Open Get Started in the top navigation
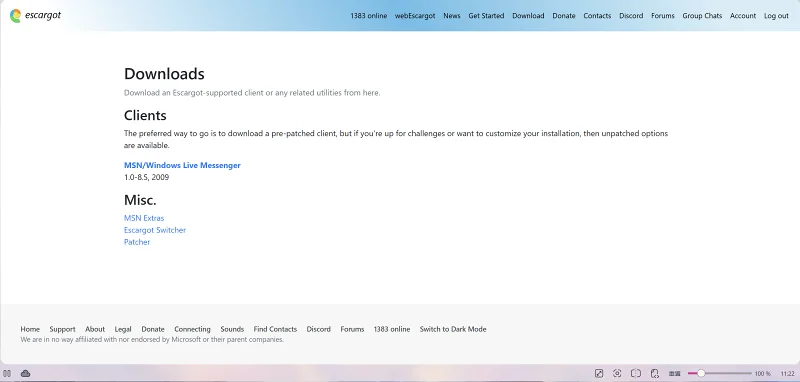The image size is (800, 382). [486, 16]
